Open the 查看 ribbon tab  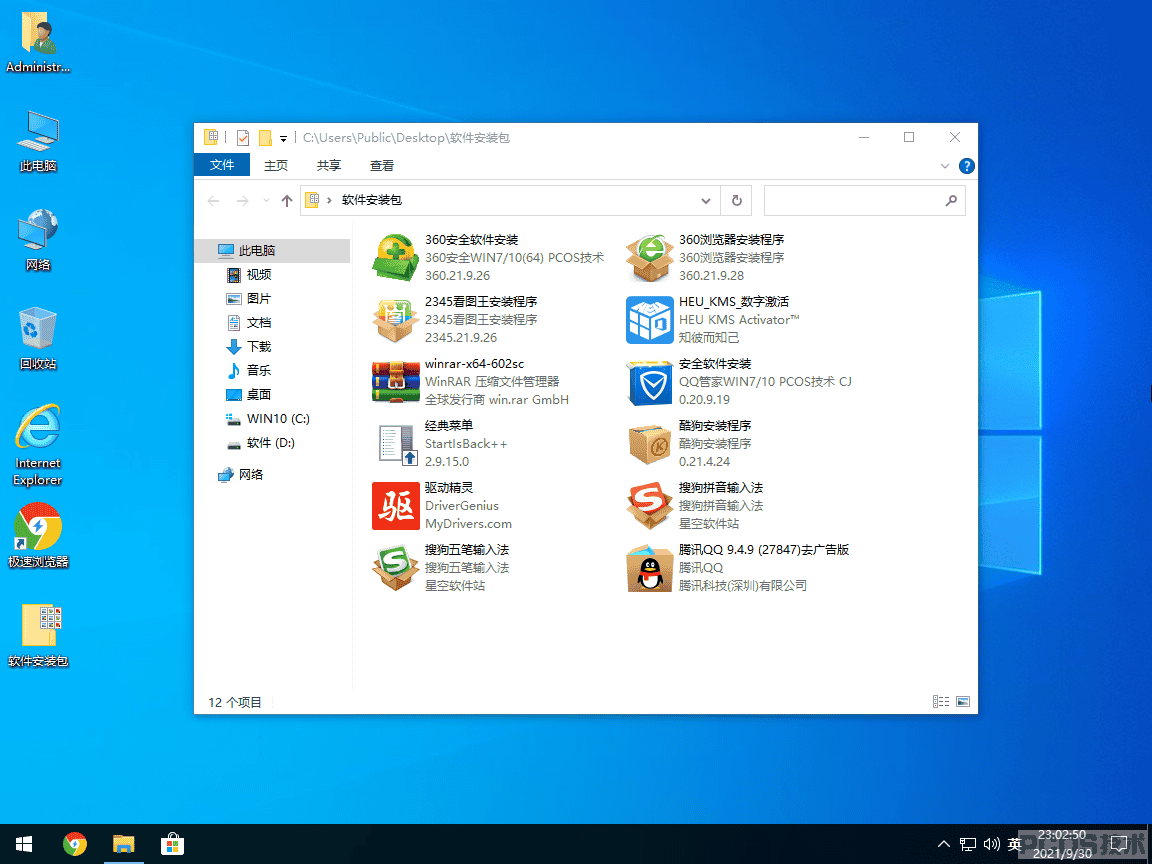381,165
